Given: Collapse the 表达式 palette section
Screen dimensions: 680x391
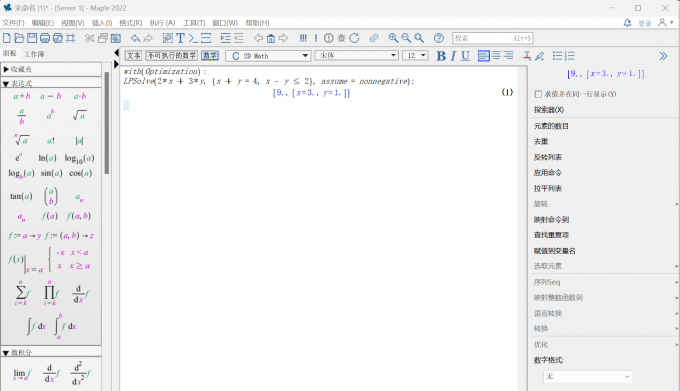Looking at the screenshot, I should (x=6, y=83).
